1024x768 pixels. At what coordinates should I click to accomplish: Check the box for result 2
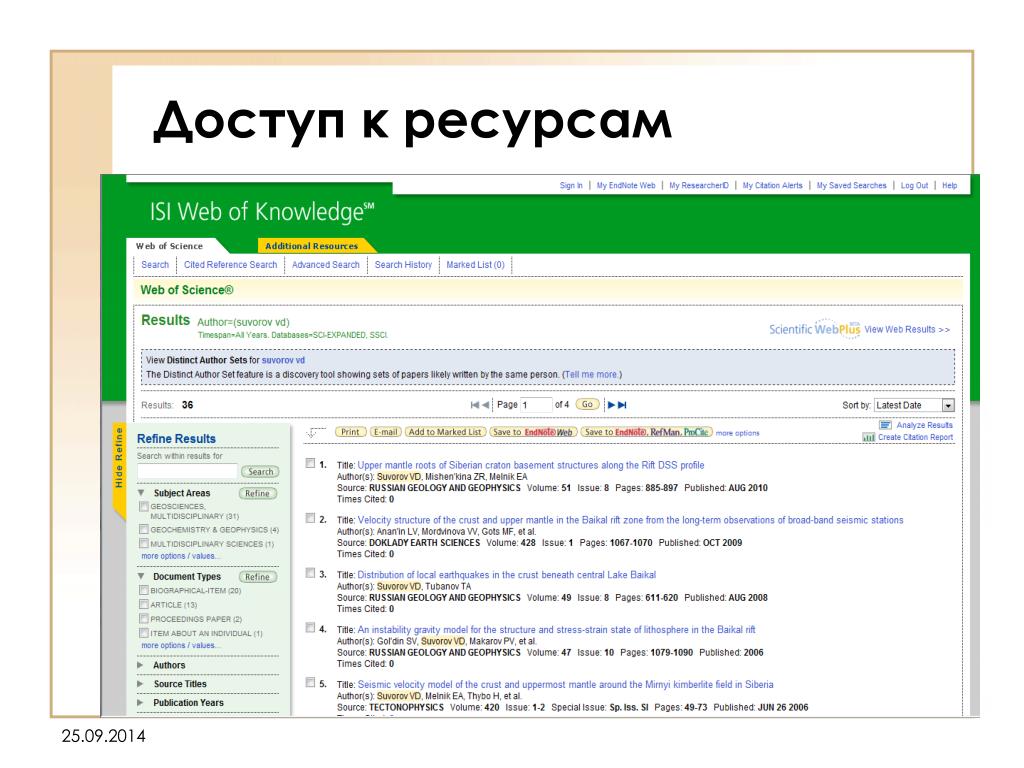[x=310, y=518]
